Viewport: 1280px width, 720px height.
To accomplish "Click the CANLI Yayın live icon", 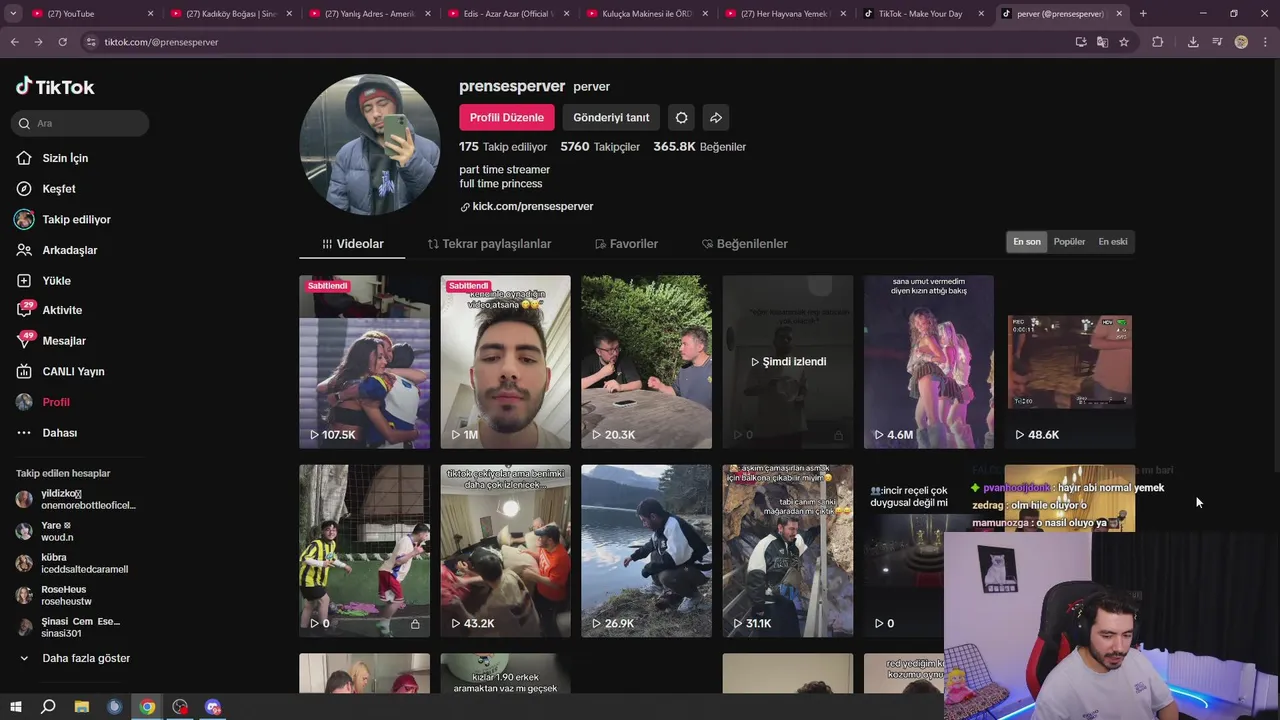I will pyautogui.click(x=24, y=371).
